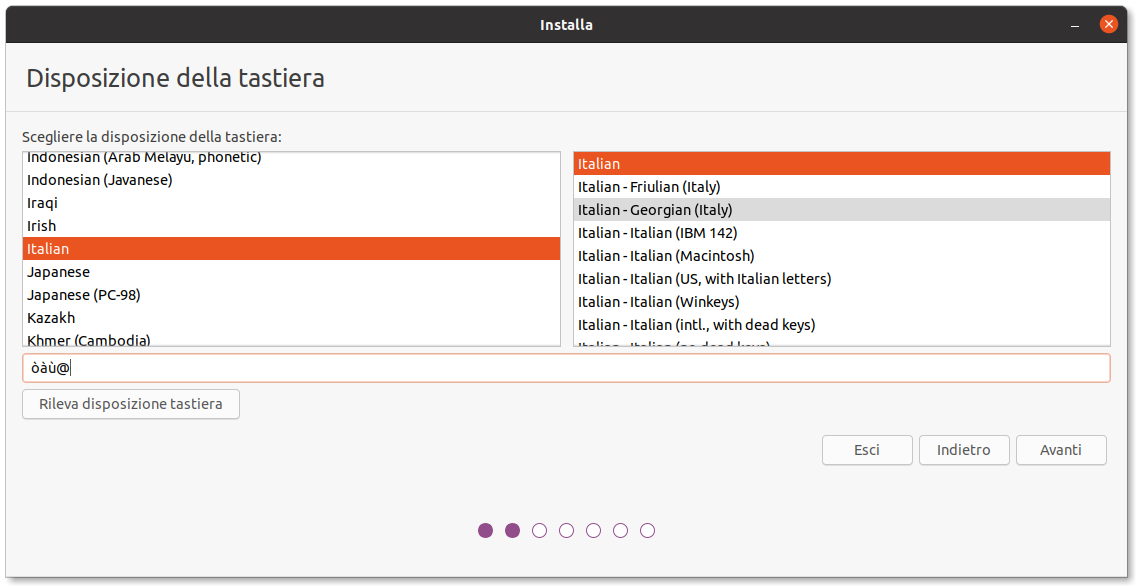Pick Italian (intl., with dead keys)
Viewport: 1137px width, 587px height.
click(696, 325)
